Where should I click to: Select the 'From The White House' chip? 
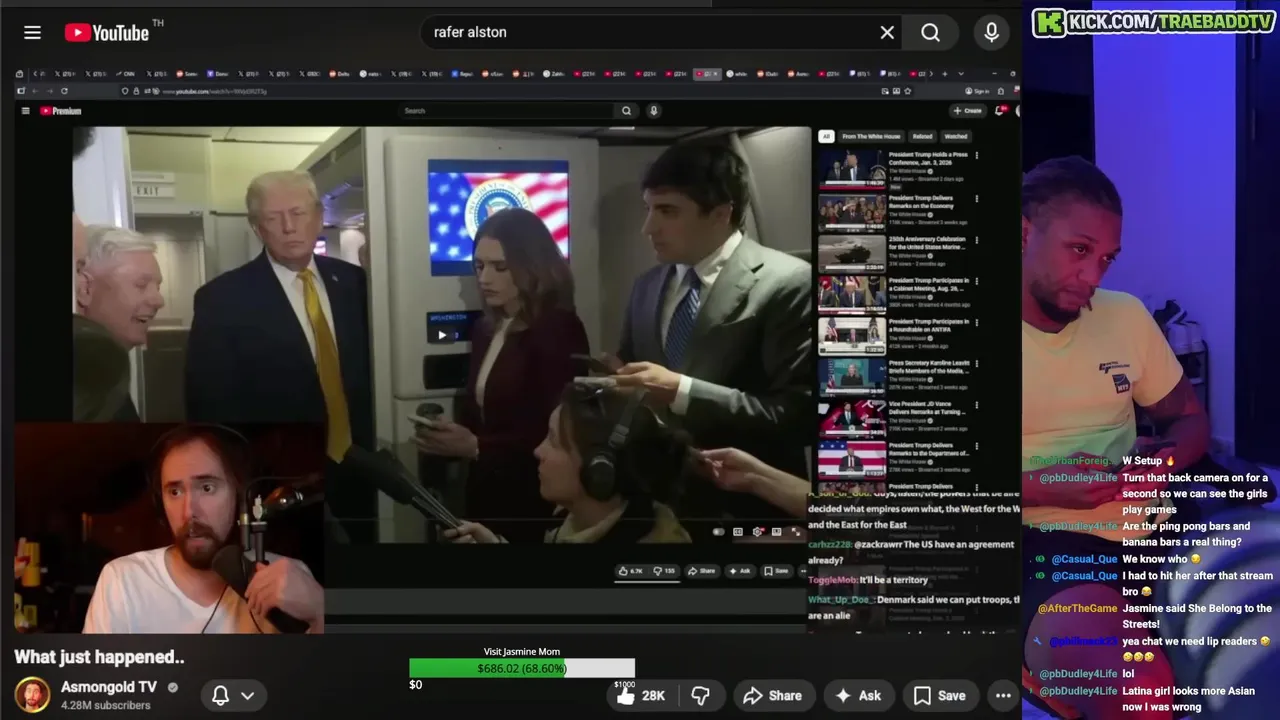(x=870, y=136)
